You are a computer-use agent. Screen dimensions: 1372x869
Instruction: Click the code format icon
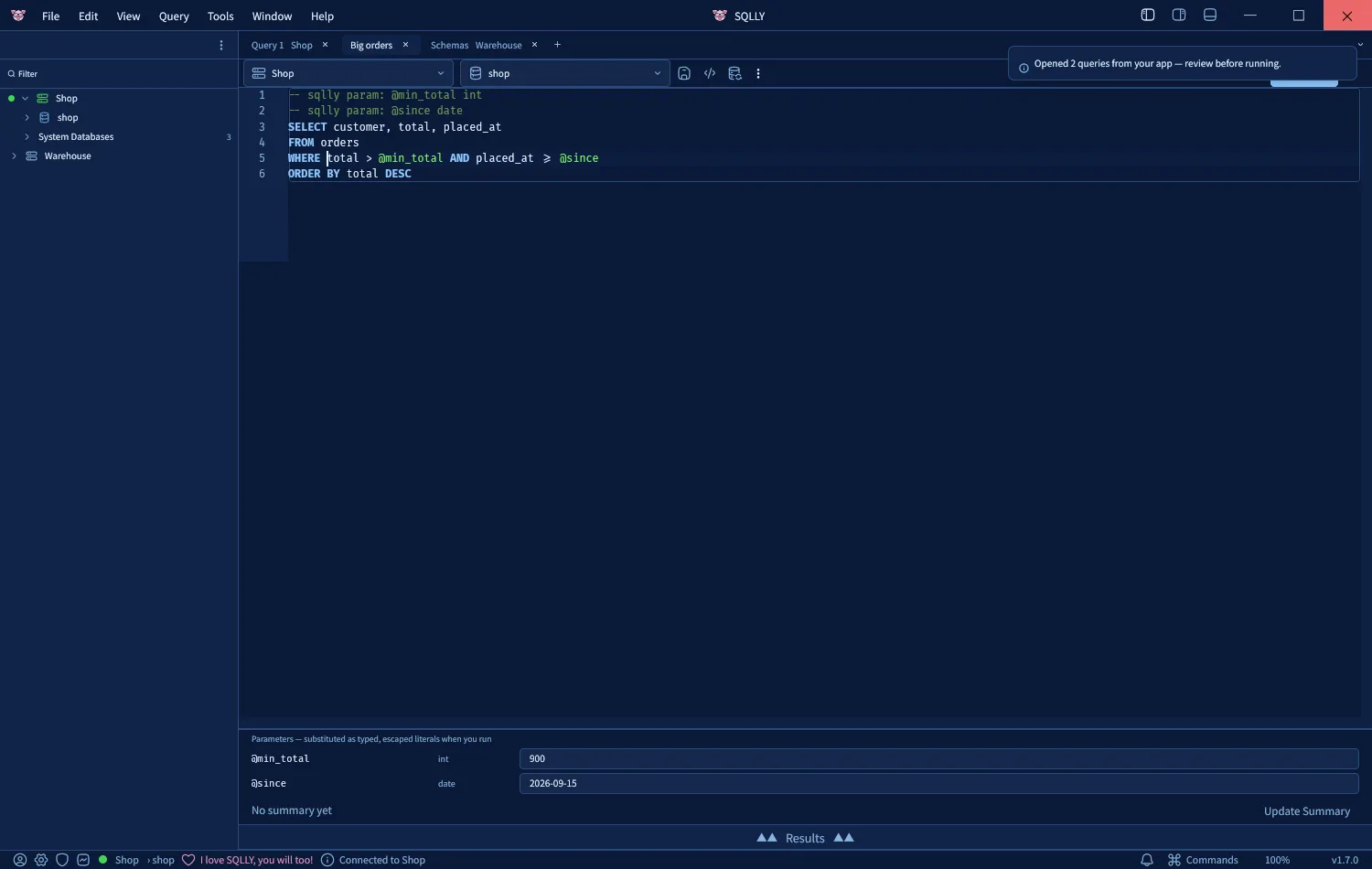(x=709, y=73)
